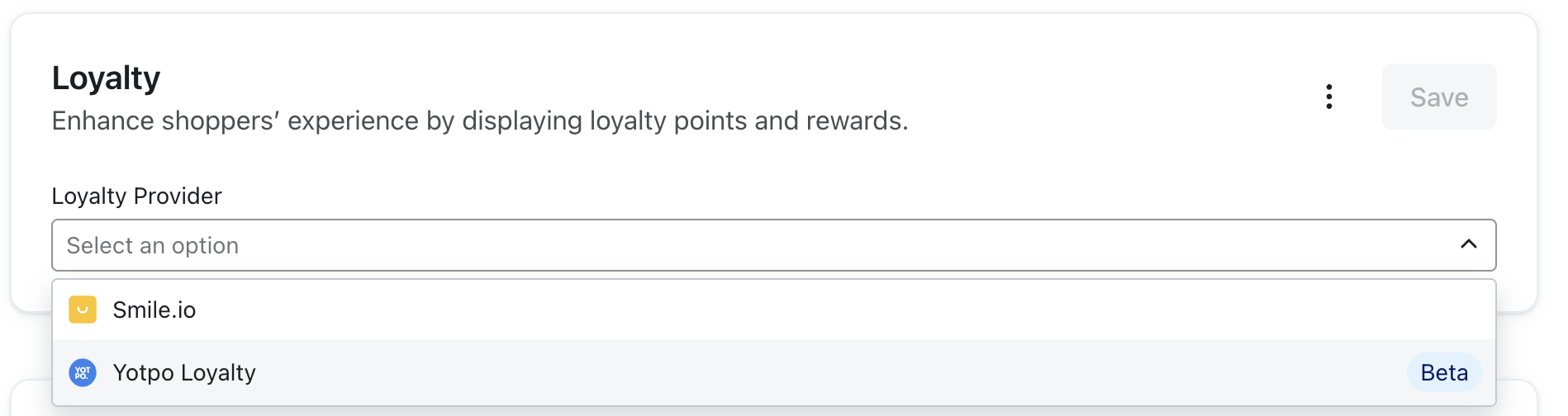Click empty space in the Yotpo Loyalty row
Screen dimensions: 1568x416
point(826,372)
